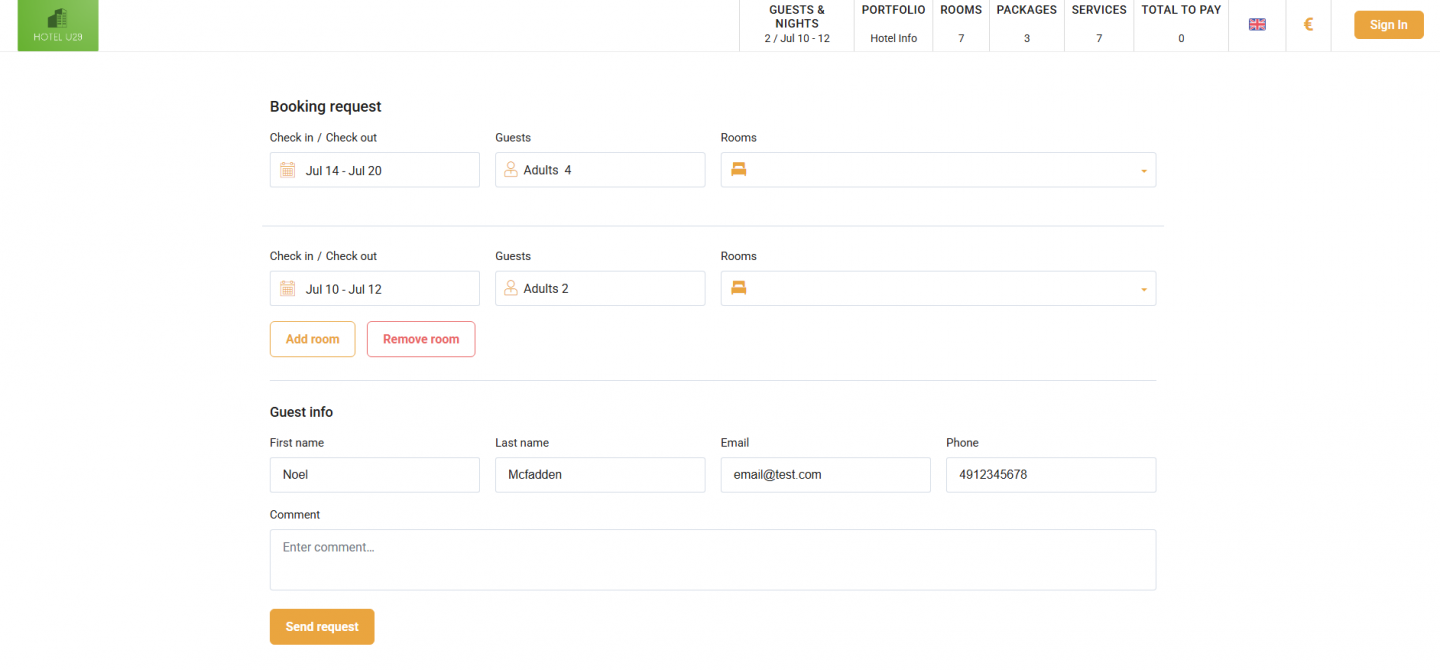Open Guests & Nights in top navigation
Screen dimensions: 1440x670
click(x=797, y=25)
